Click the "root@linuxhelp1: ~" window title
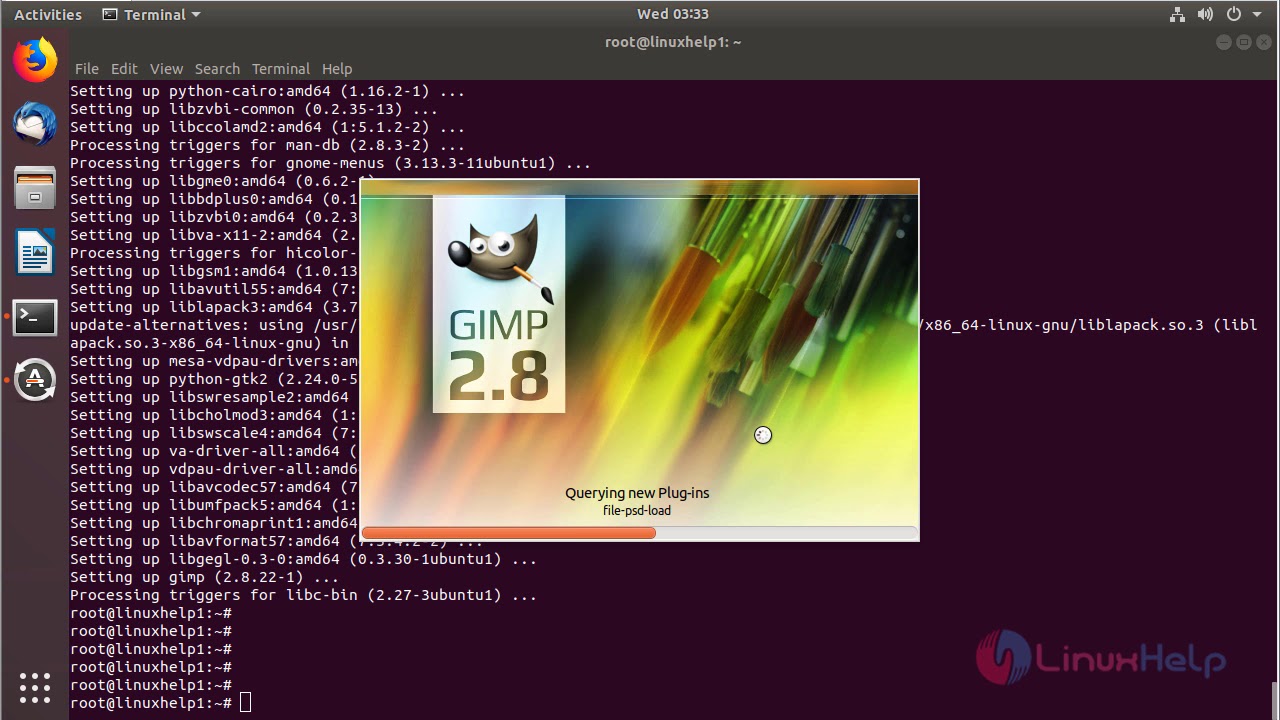1280x720 pixels. [673, 42]
